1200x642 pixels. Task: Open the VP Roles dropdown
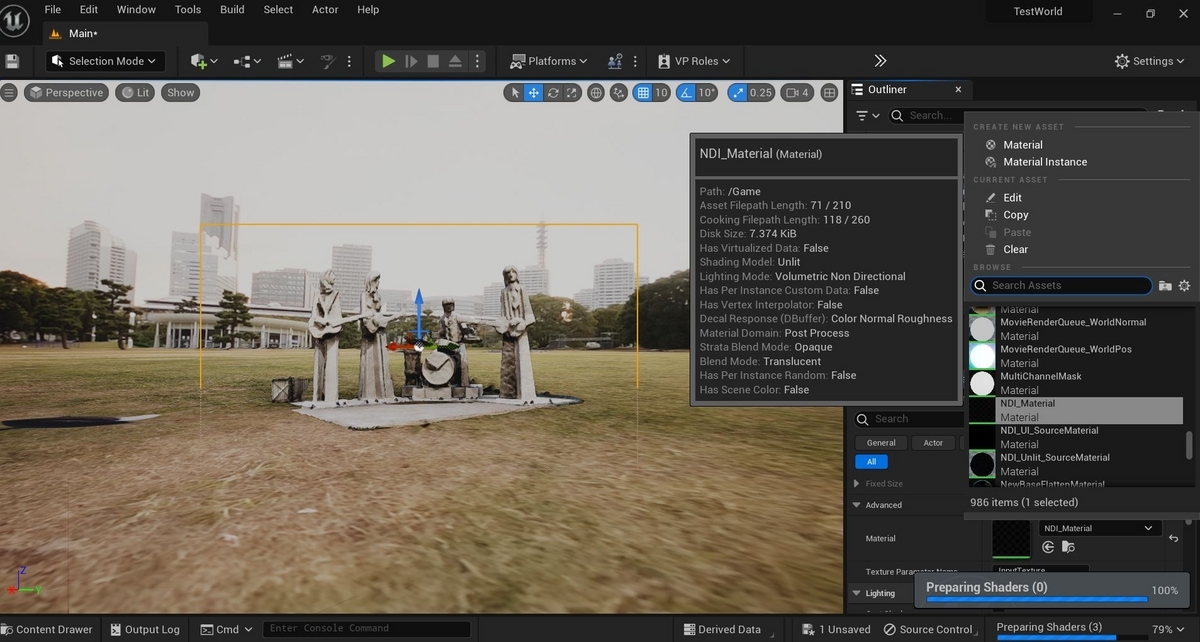click(694, 61)
